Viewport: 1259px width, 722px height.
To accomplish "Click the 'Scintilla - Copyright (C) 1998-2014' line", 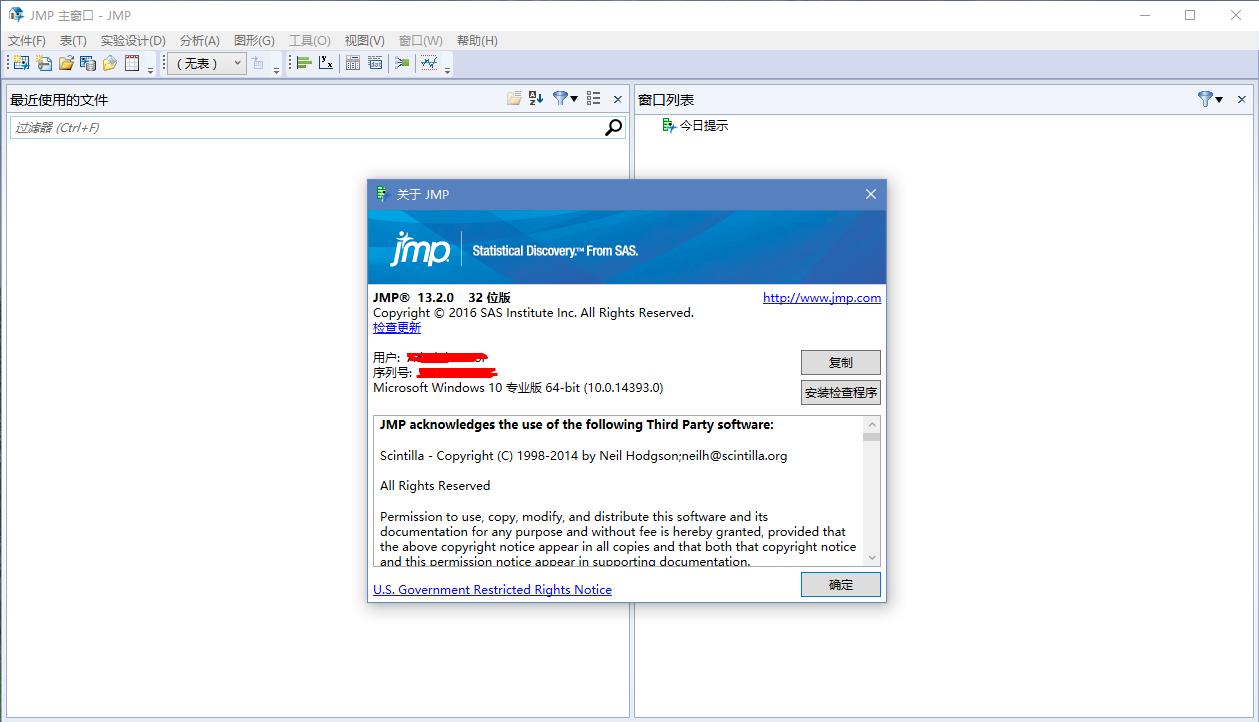I will (583, 455).
